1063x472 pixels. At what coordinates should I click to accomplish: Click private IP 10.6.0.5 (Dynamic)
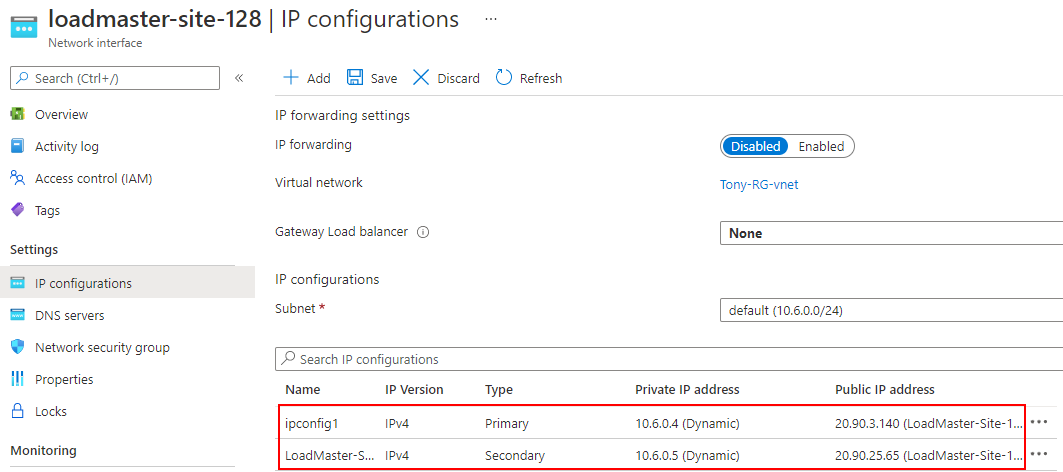(687, 455)
